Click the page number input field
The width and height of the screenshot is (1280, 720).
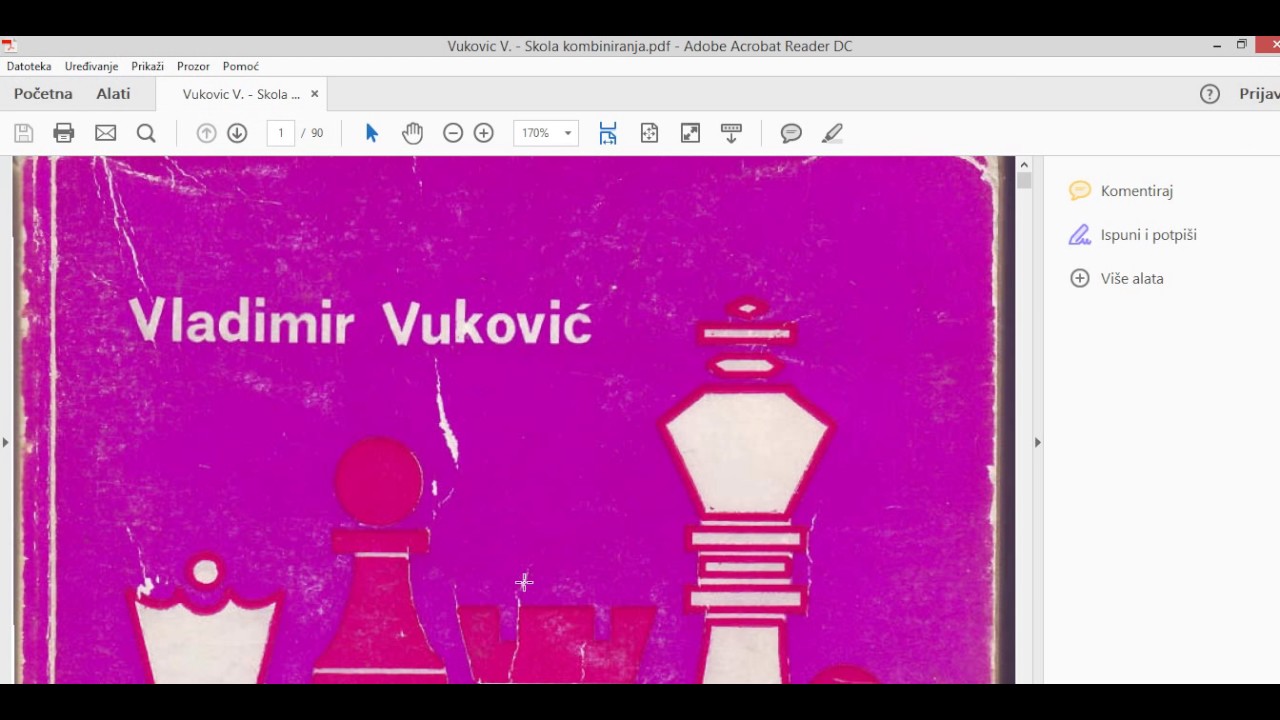coord(281,133)
